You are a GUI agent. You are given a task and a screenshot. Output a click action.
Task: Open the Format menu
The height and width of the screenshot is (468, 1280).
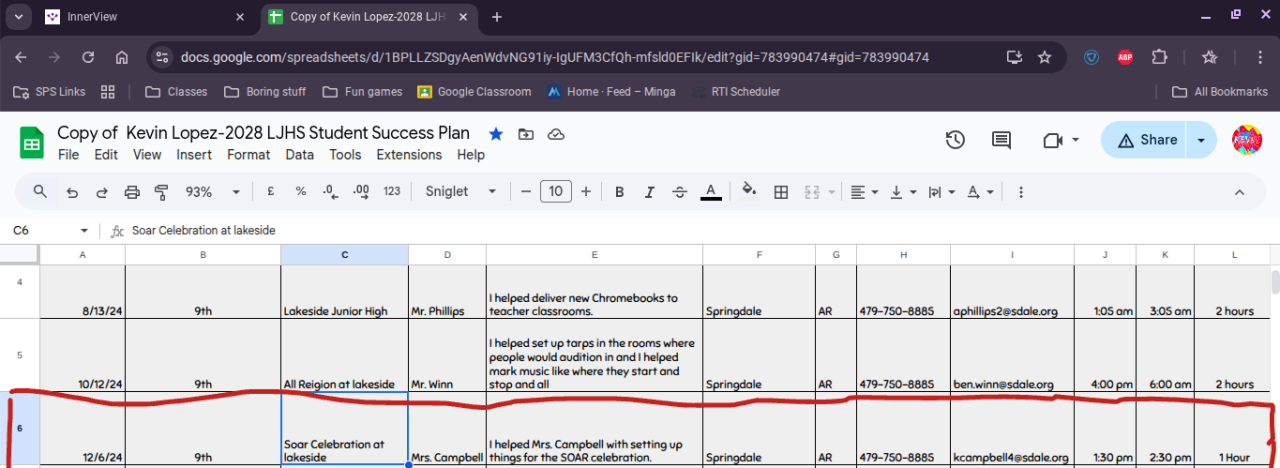[x=248, y=155]
